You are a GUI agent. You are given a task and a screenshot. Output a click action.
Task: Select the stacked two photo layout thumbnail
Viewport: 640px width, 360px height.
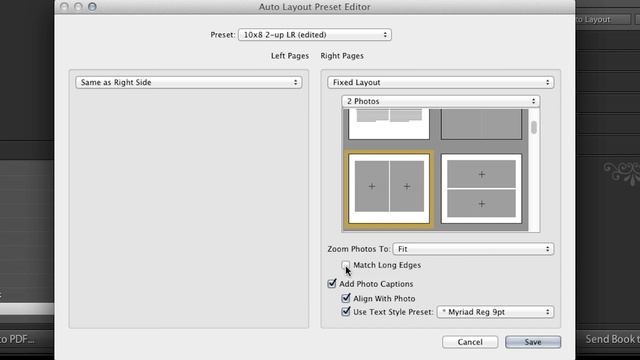point(481,188)
